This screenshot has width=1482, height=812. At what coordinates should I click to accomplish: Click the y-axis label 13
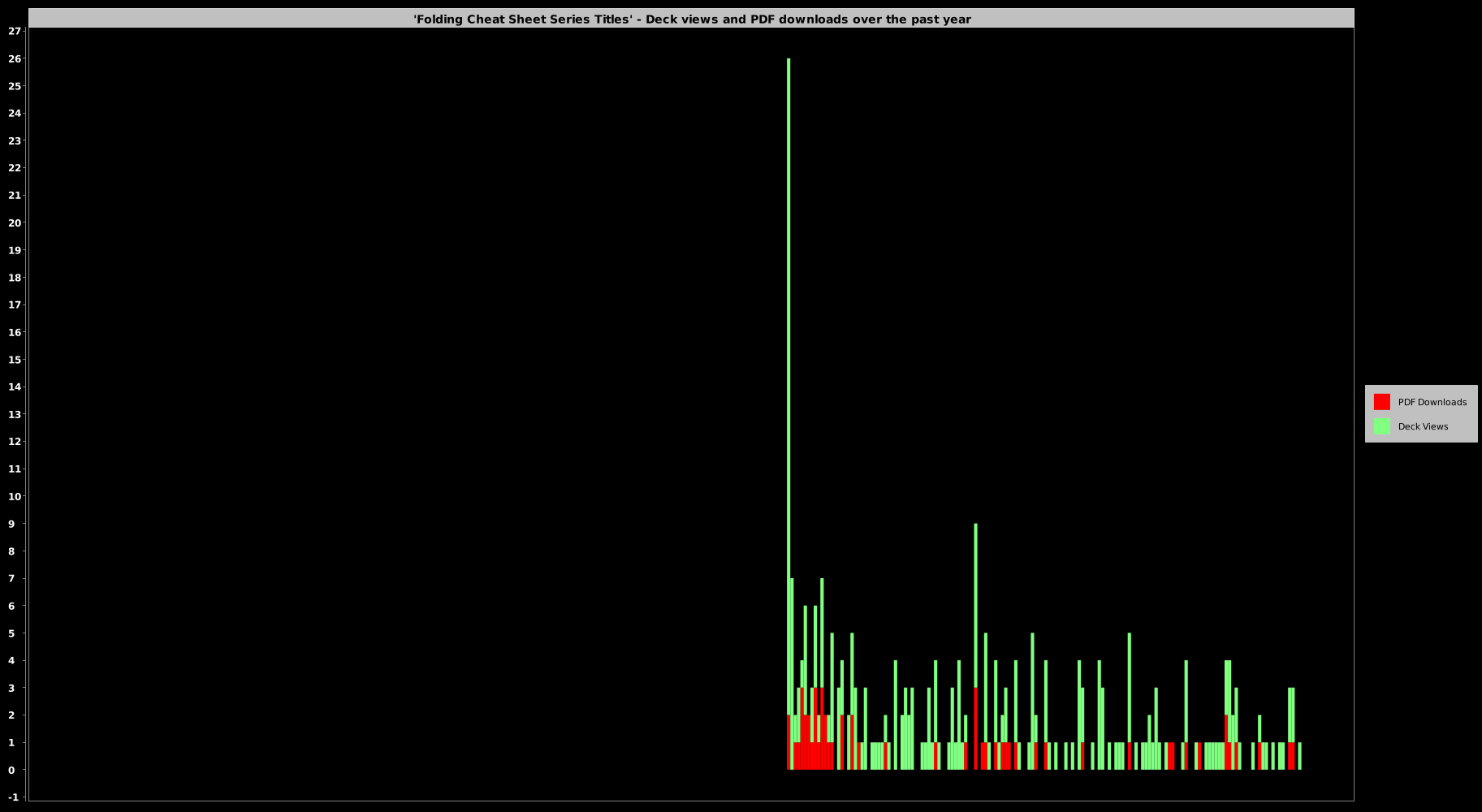pos(15,414)
